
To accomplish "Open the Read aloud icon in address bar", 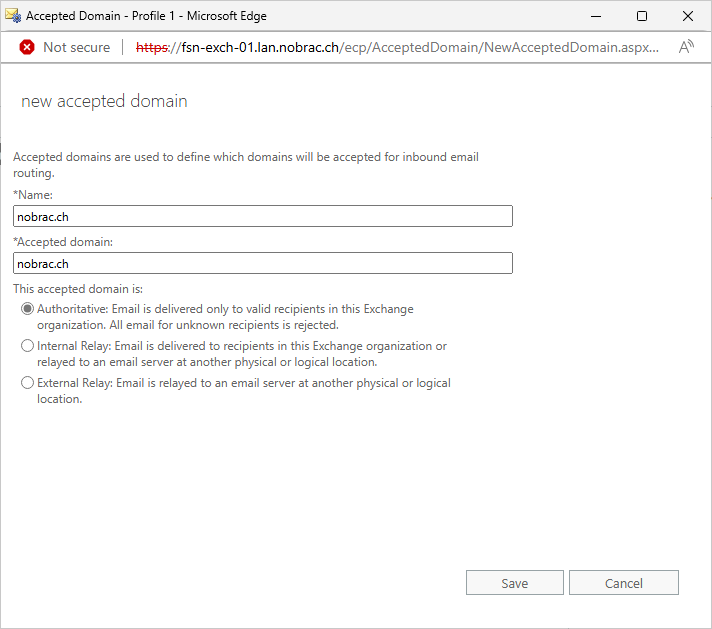I will (686, 47).
